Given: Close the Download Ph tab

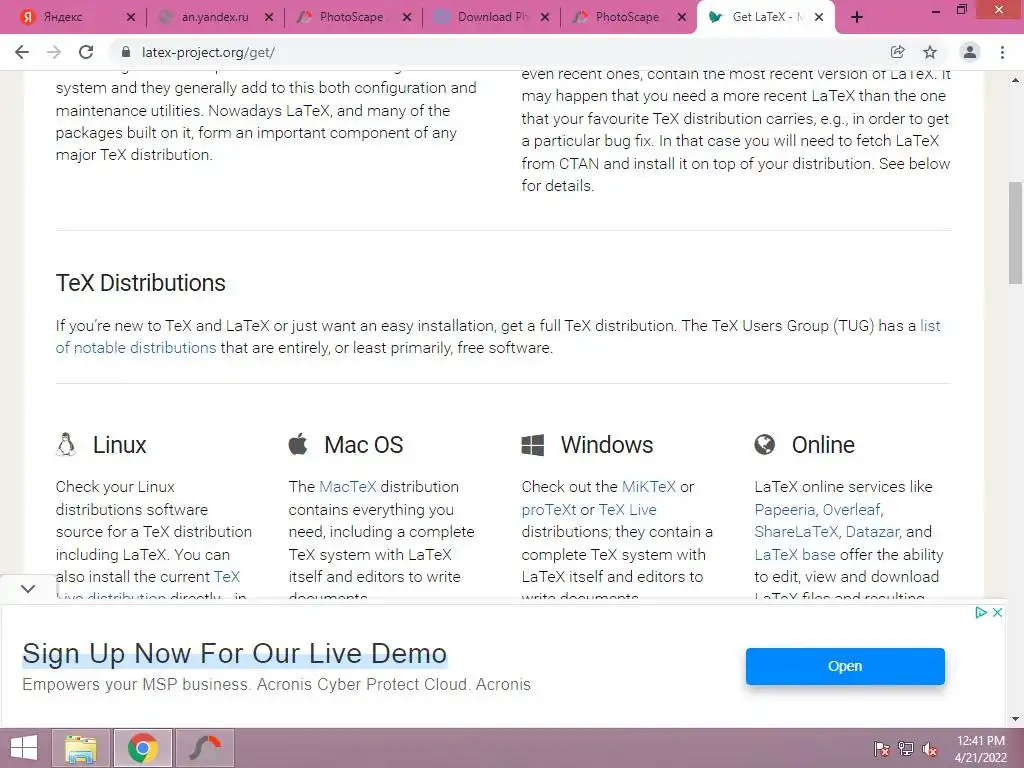Looking at the screenshot, I should (545, 18).
